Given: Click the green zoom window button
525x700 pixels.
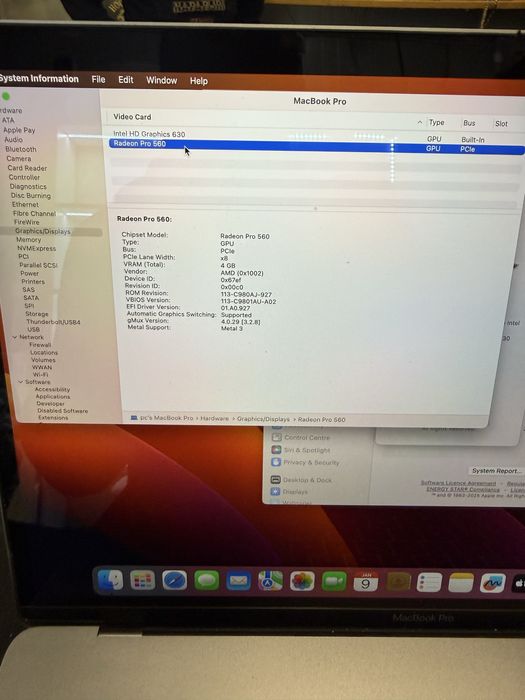Looking at the screenshot, I should [6, 96].
